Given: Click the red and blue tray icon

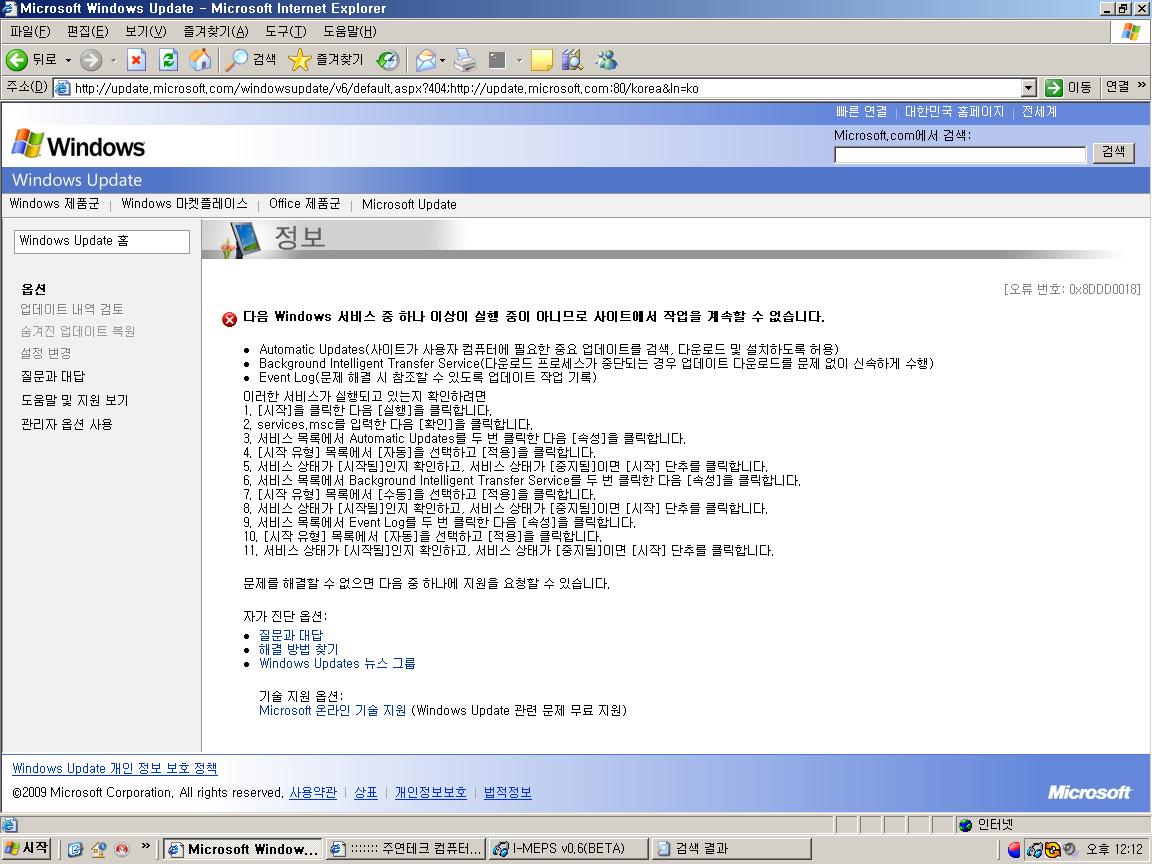Looking at the screenshot, I should pos(1015,849).
